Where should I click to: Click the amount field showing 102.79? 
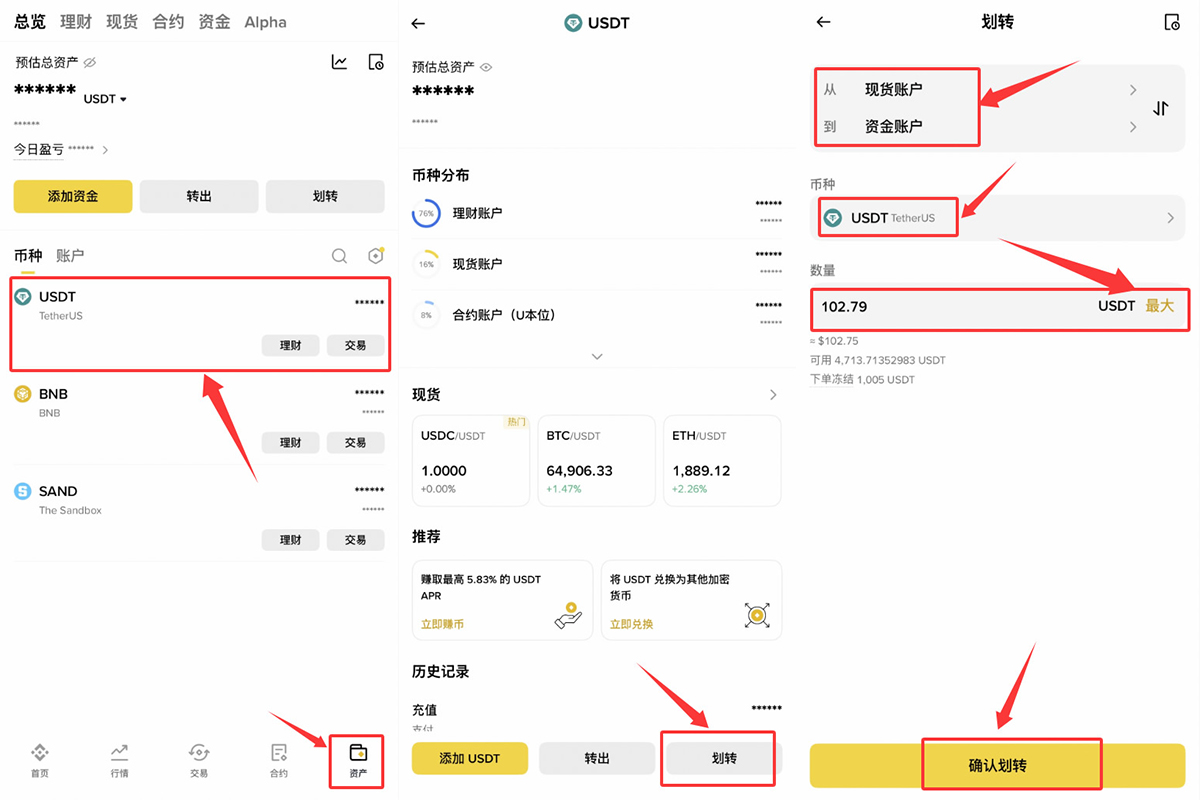[x=997, y=307]
